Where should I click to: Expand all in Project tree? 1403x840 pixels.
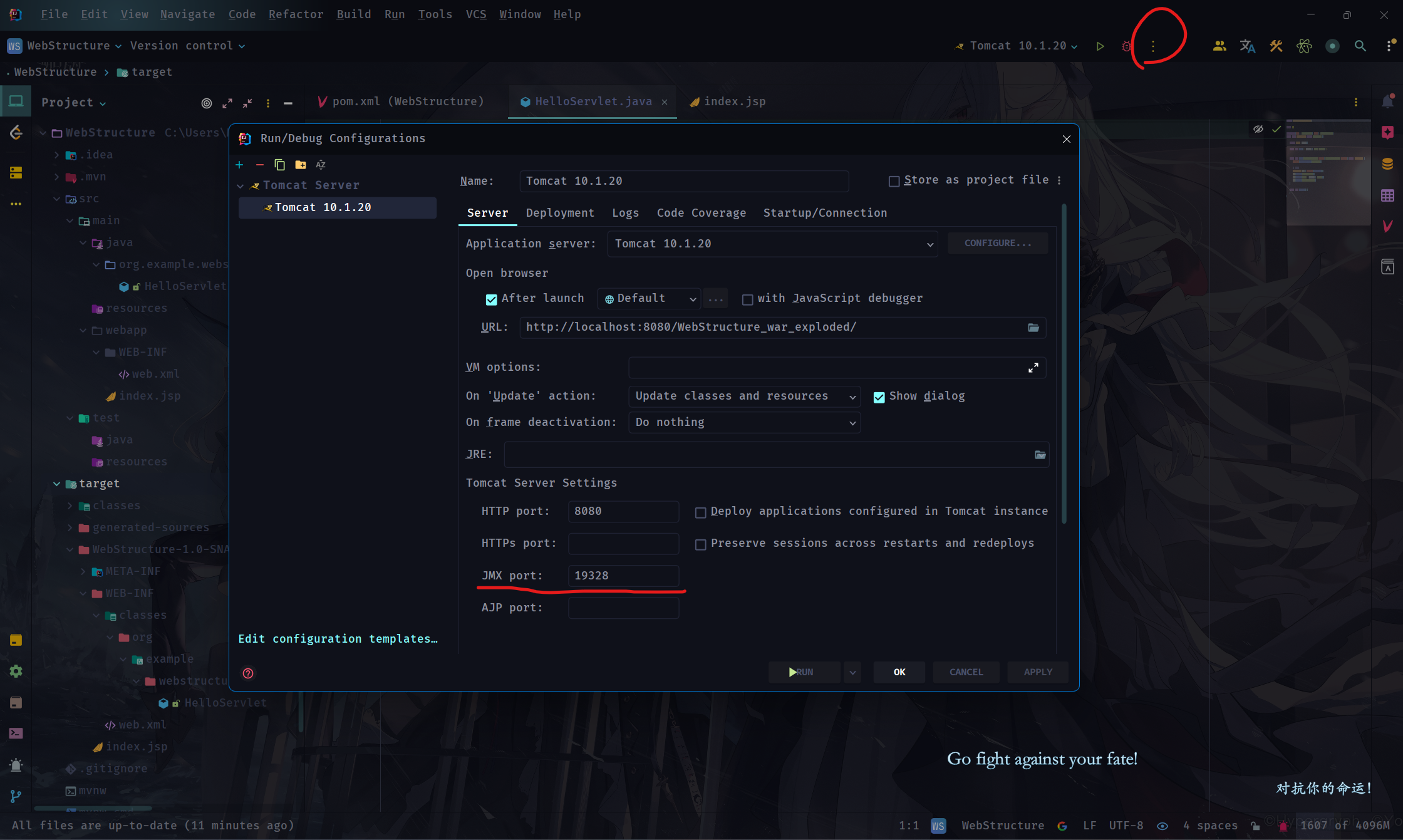click(227, 103)
